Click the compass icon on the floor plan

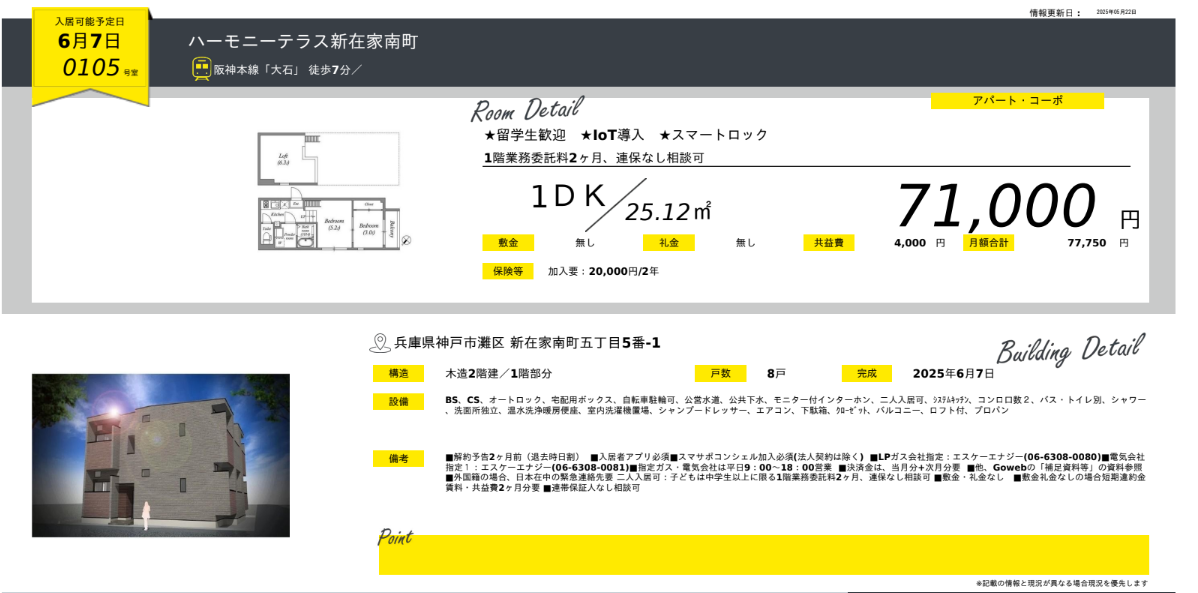point(408,241)
